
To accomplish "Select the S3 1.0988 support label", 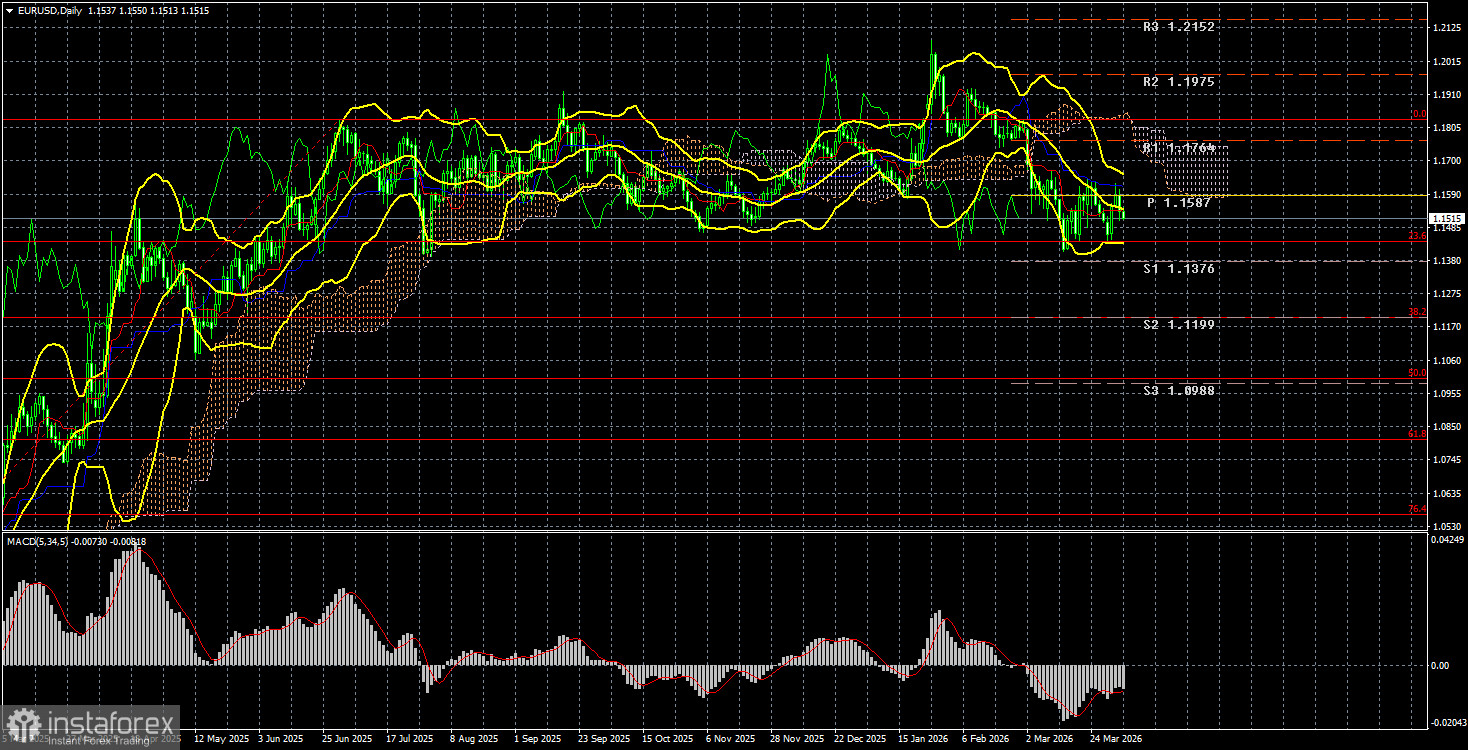I will 1179,391.
